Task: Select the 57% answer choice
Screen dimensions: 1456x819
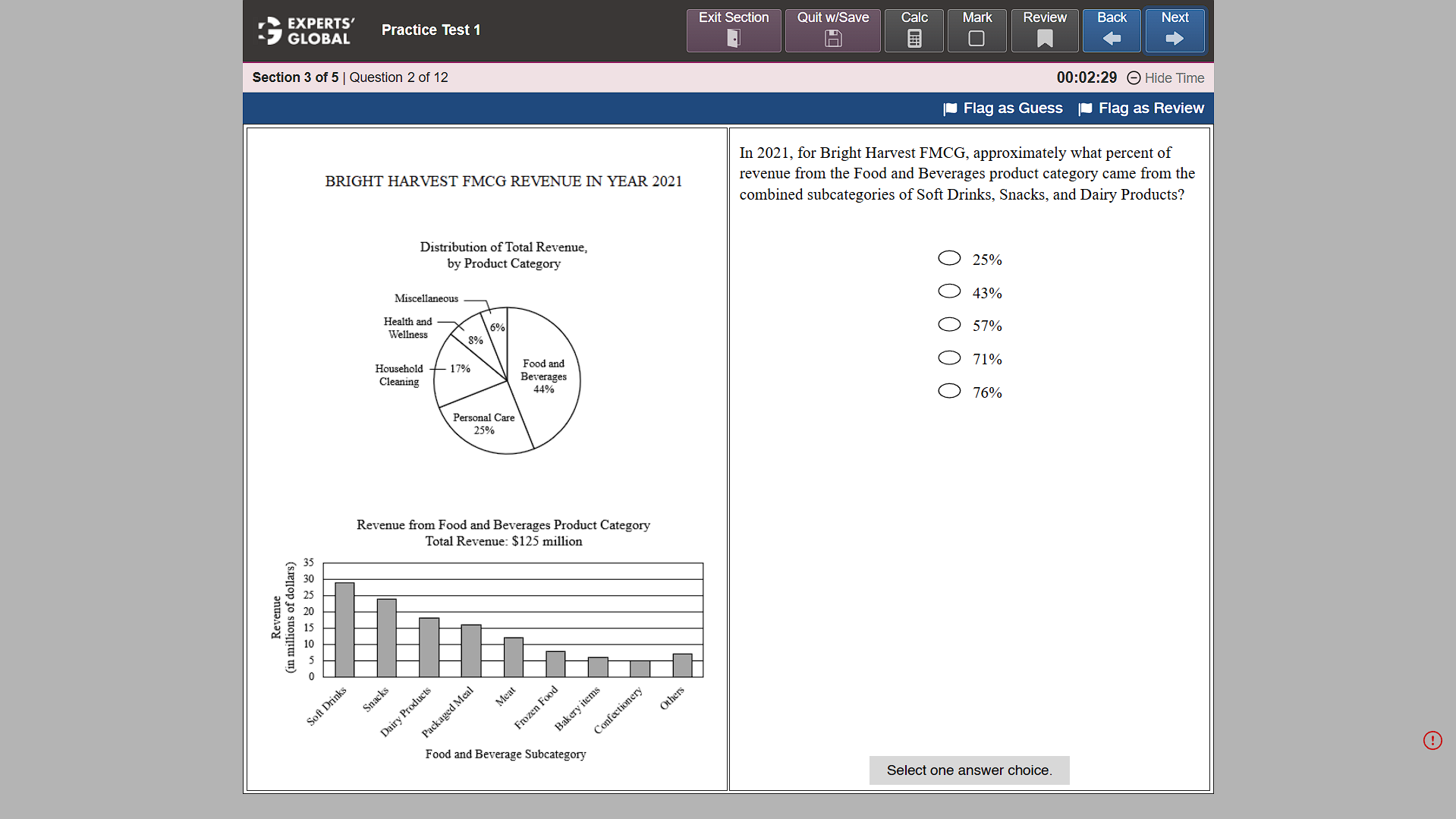Action: (949, 324)
